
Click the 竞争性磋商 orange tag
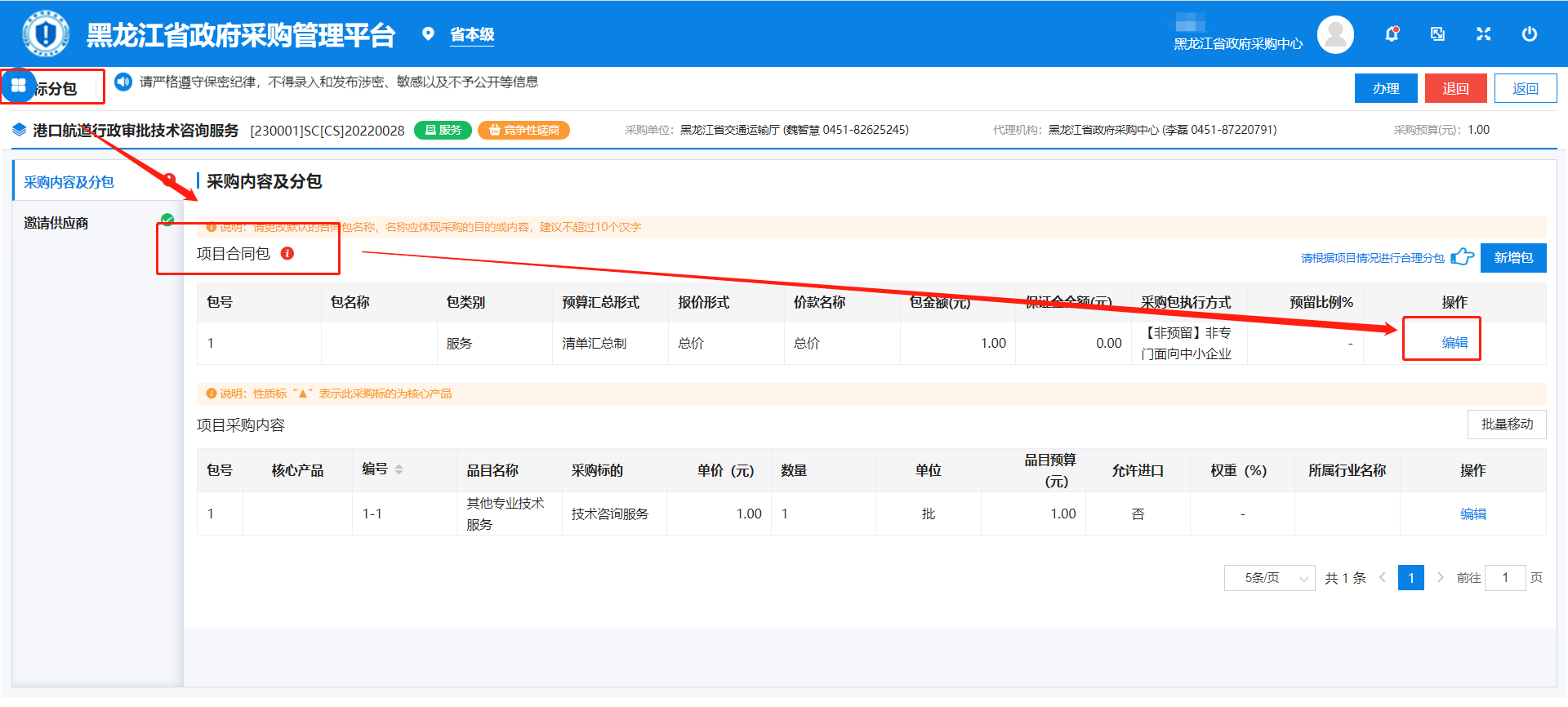tap(523, 130)
